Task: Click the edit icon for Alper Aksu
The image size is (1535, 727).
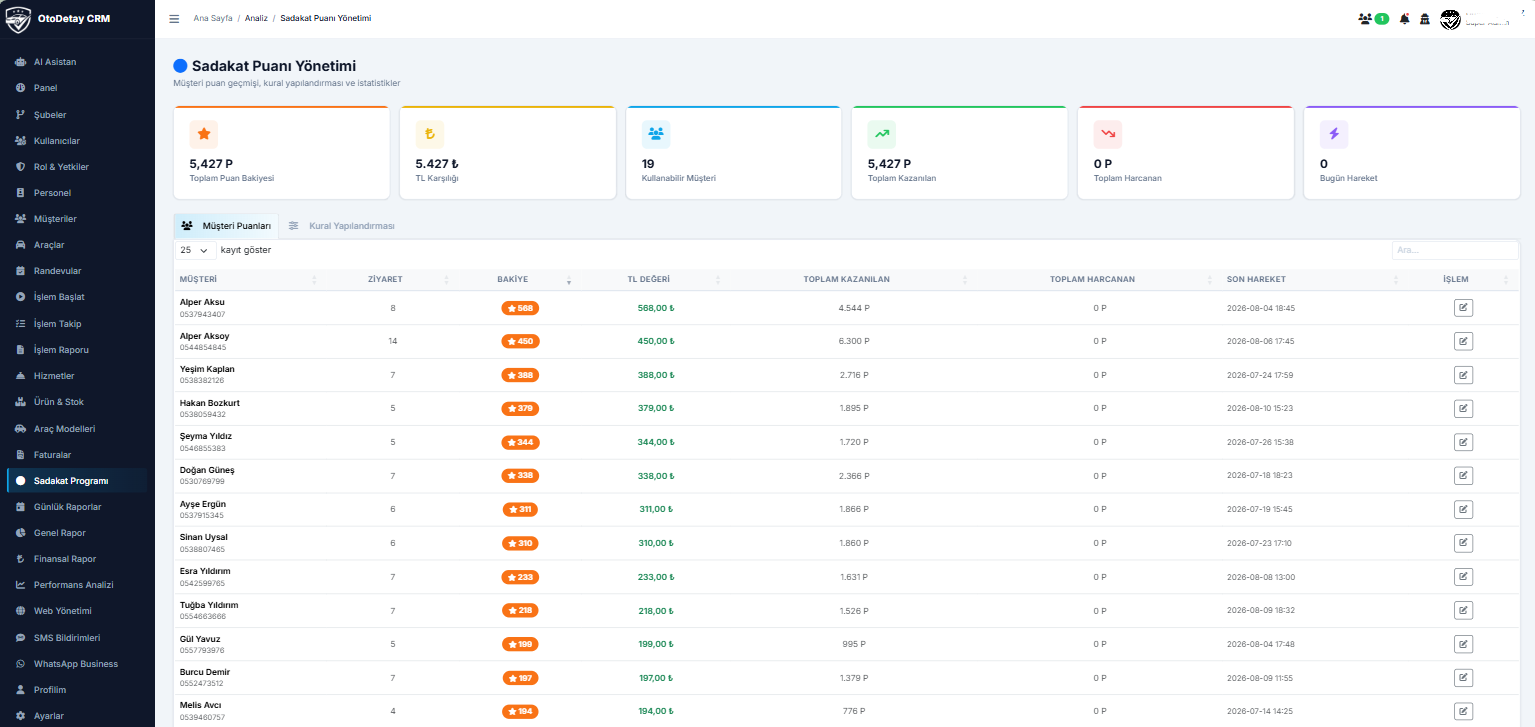Action: [x=1463, y=308]
